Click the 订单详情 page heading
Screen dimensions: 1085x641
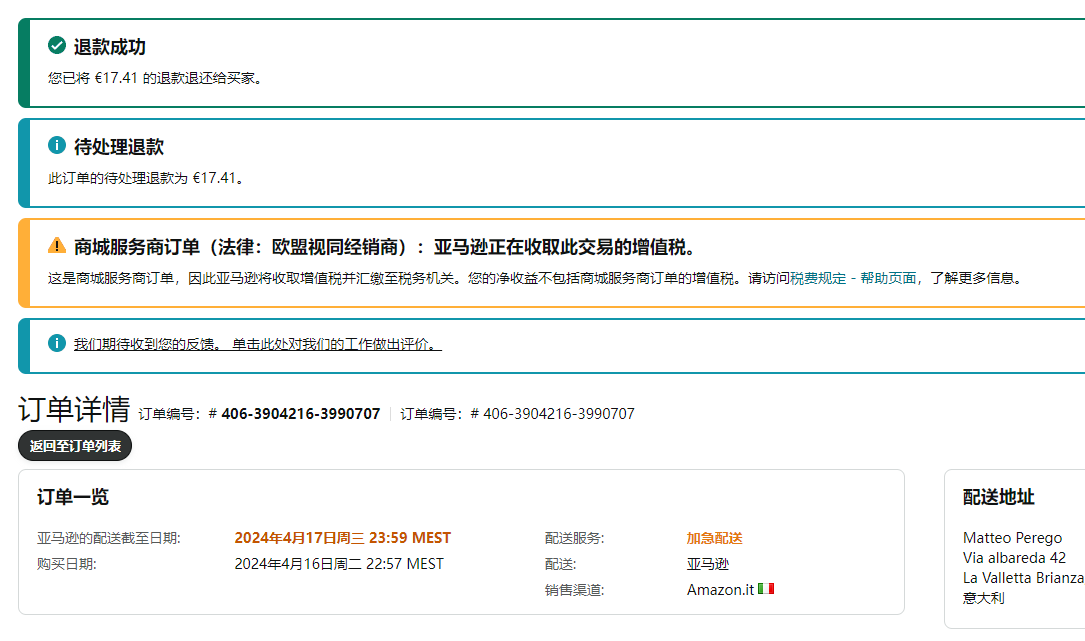pyautogui.click(x=74, y=410)
